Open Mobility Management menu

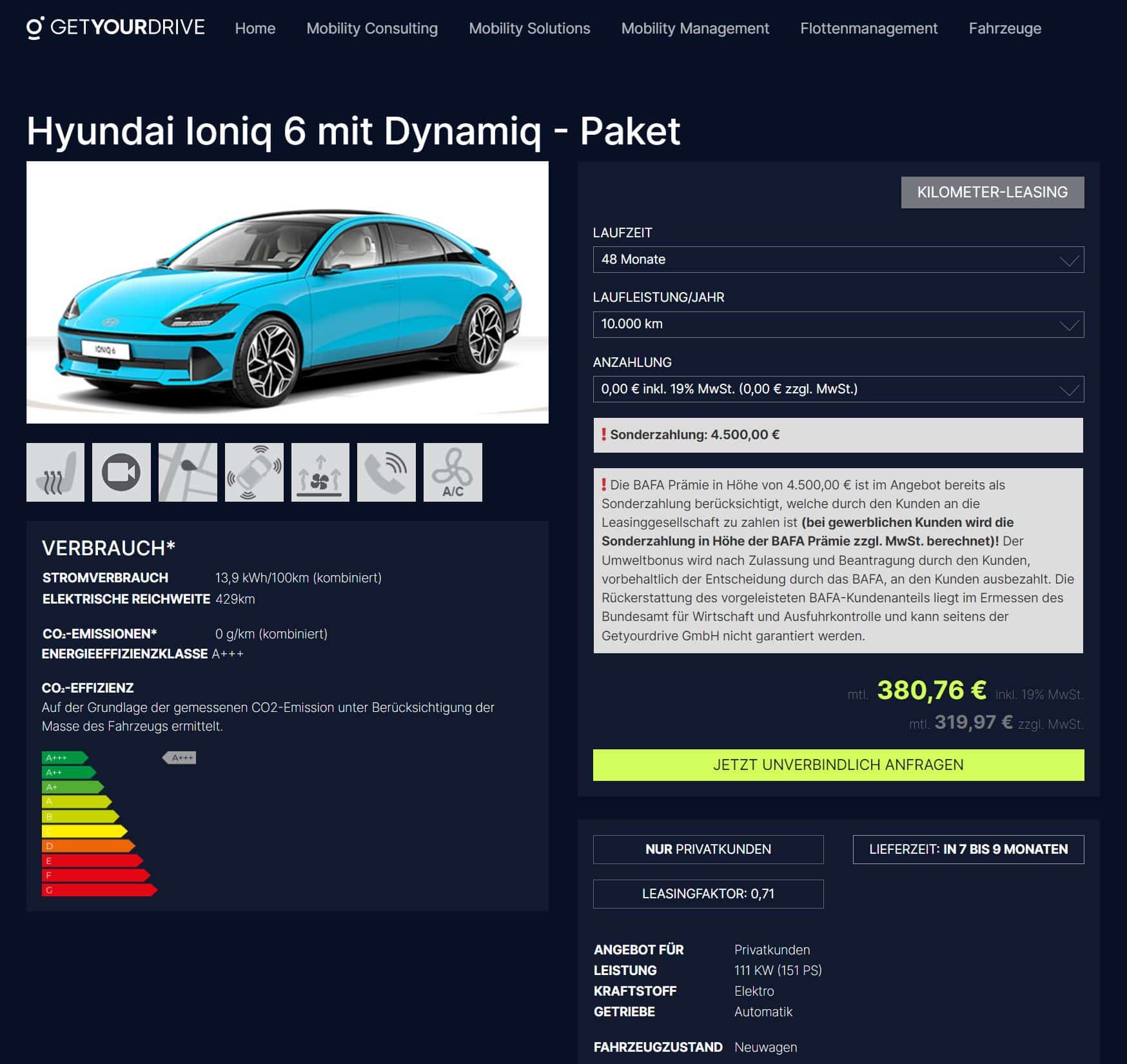click(x=695, y=28)
